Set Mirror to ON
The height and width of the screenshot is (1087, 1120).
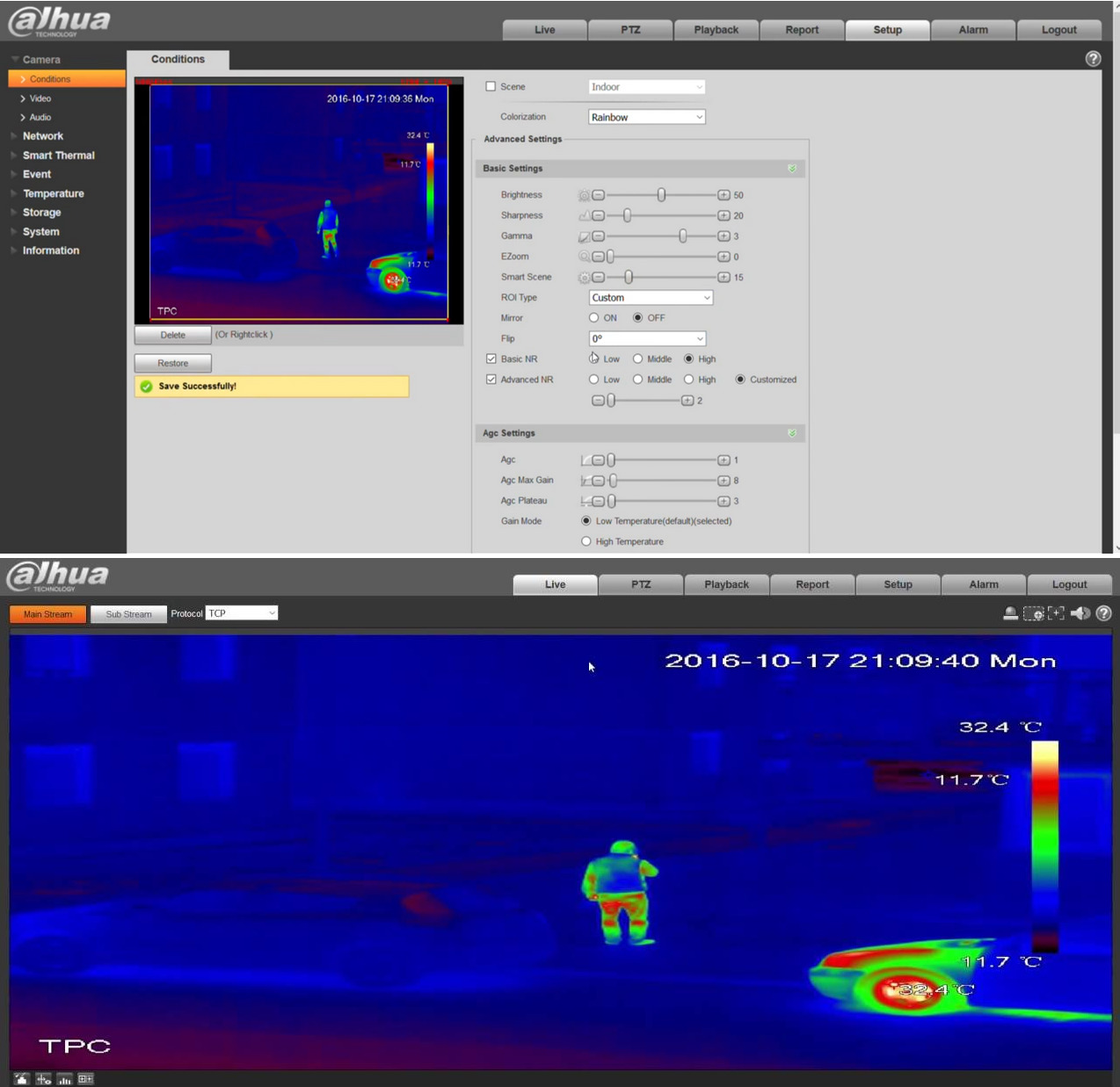coord(594,318)
